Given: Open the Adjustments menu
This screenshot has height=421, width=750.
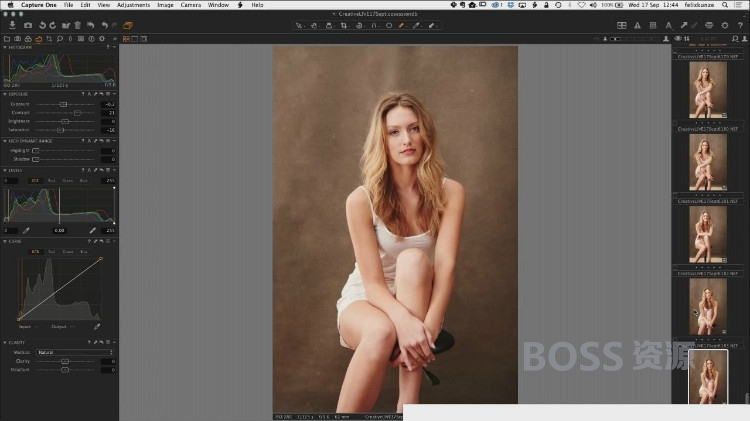Looking at the screenshot, I should 133,5.
